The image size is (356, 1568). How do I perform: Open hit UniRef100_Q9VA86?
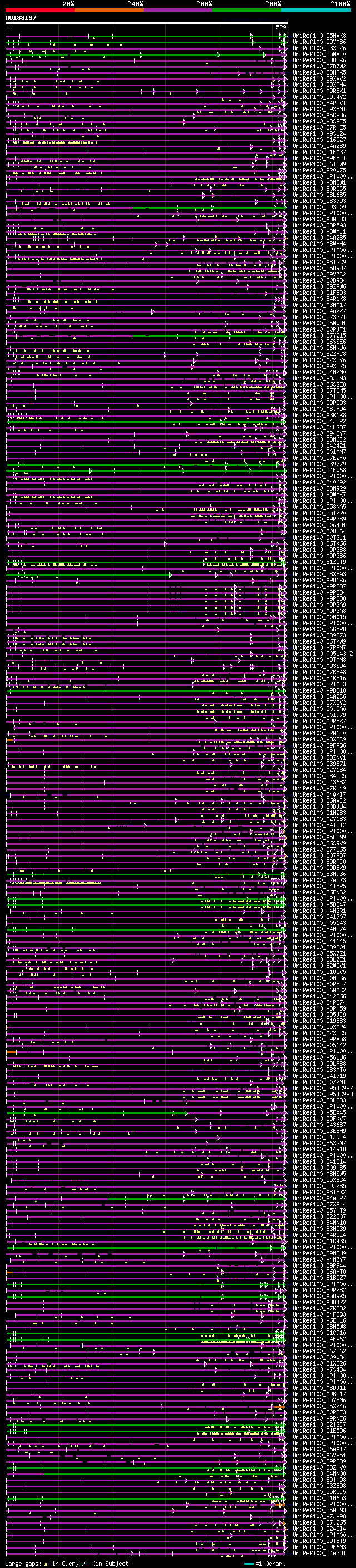319,42
